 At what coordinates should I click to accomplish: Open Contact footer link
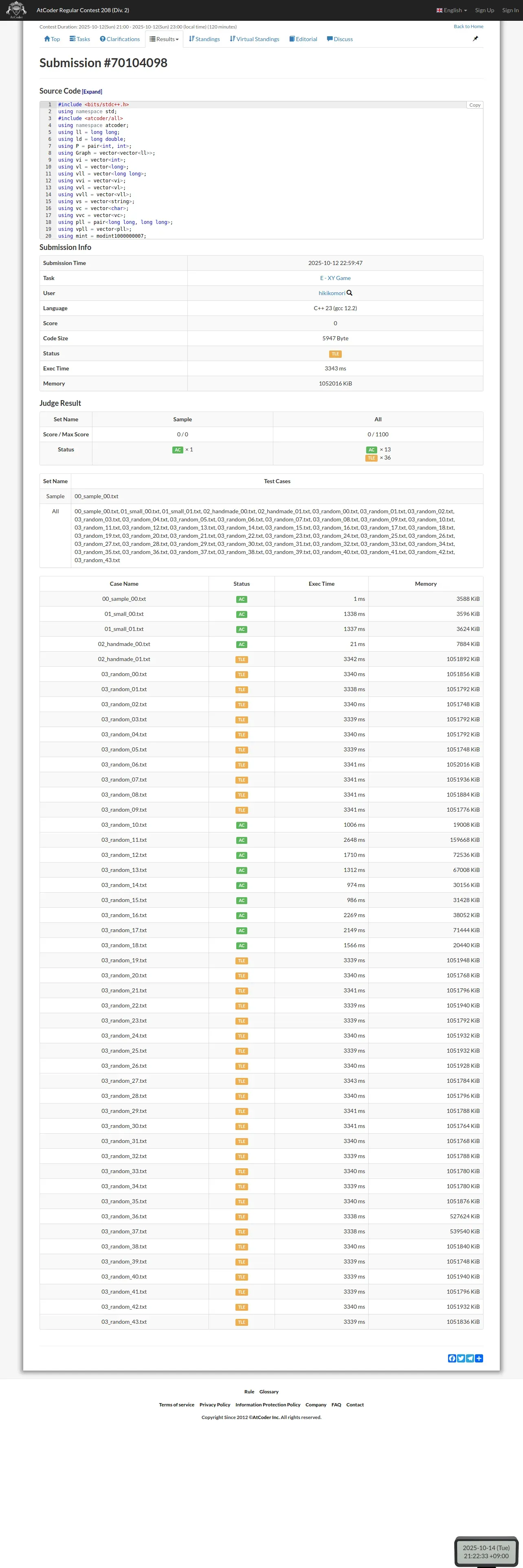355,1405
